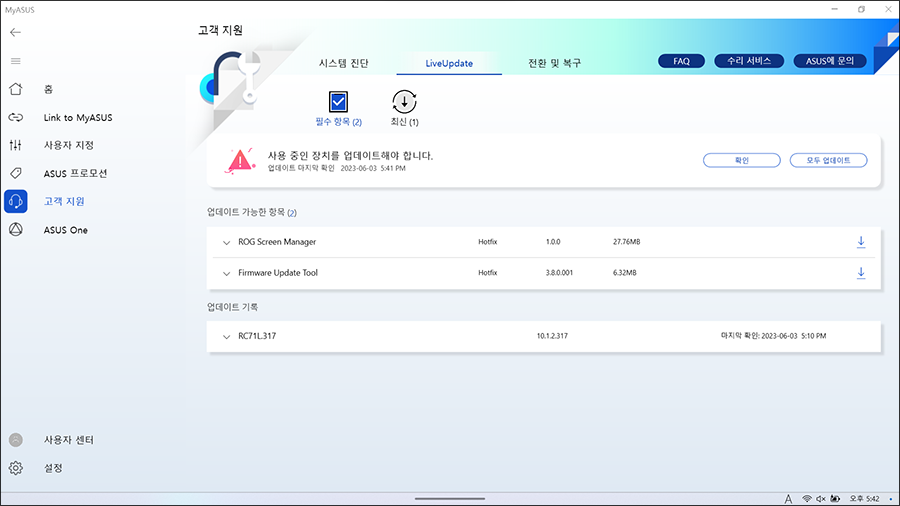
Task: Switch to the 전환 및 복구 tab
Action: [x=554, y=63]
